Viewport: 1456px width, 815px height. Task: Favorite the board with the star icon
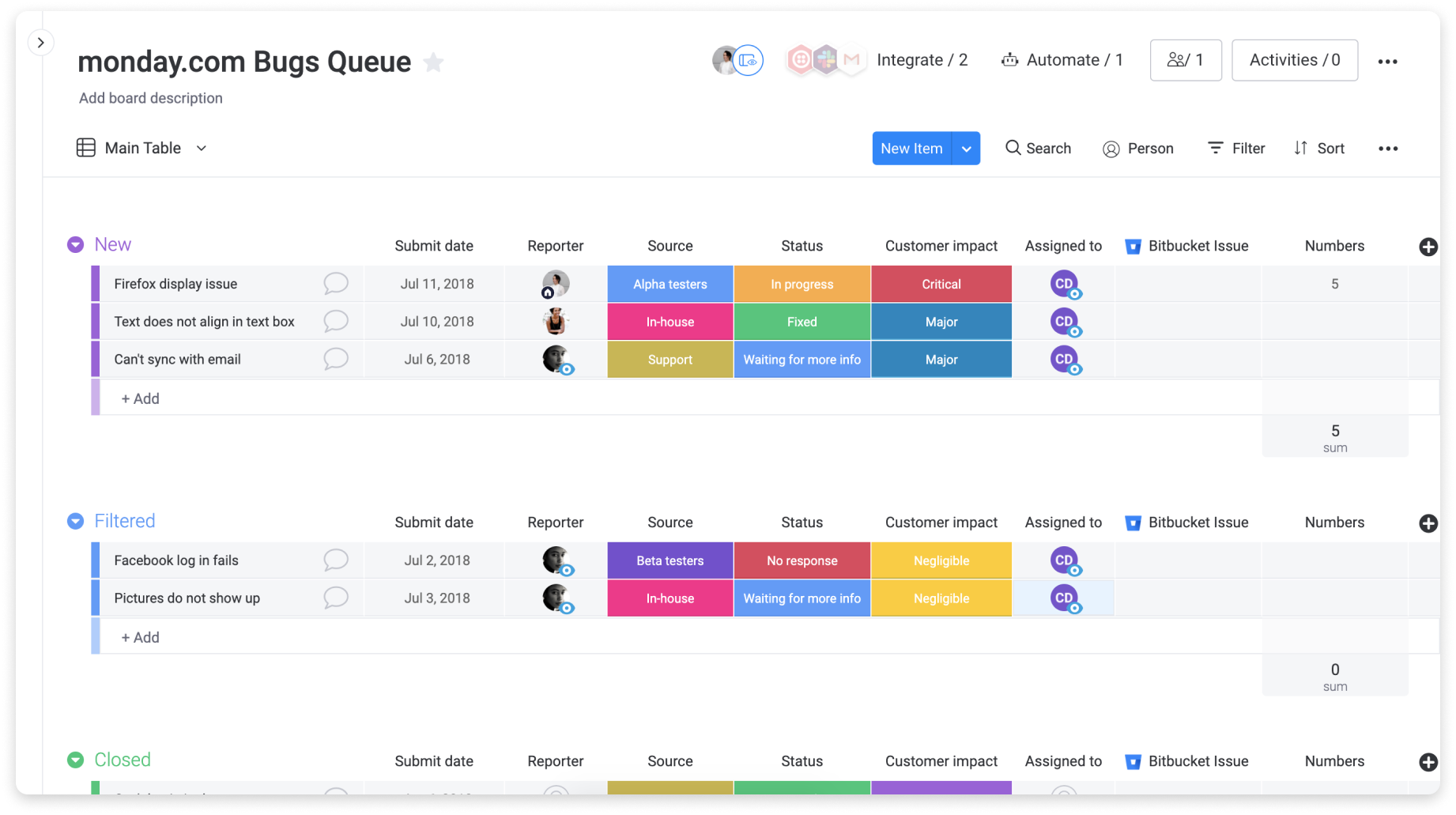point(433,62)
